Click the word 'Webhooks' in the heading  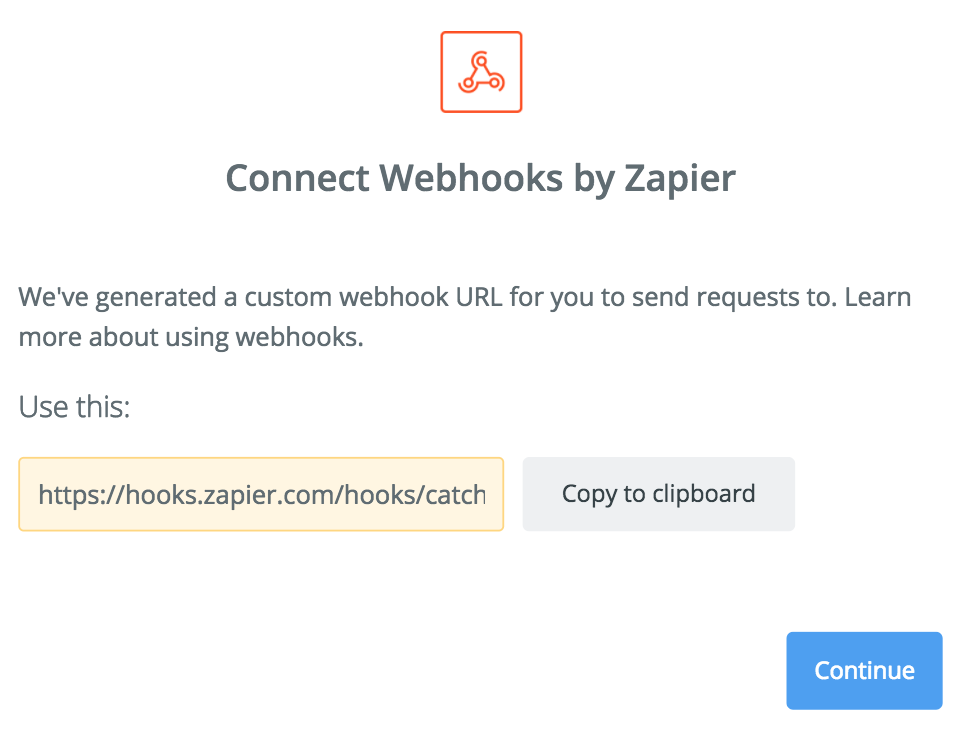[x=471, y=178]
